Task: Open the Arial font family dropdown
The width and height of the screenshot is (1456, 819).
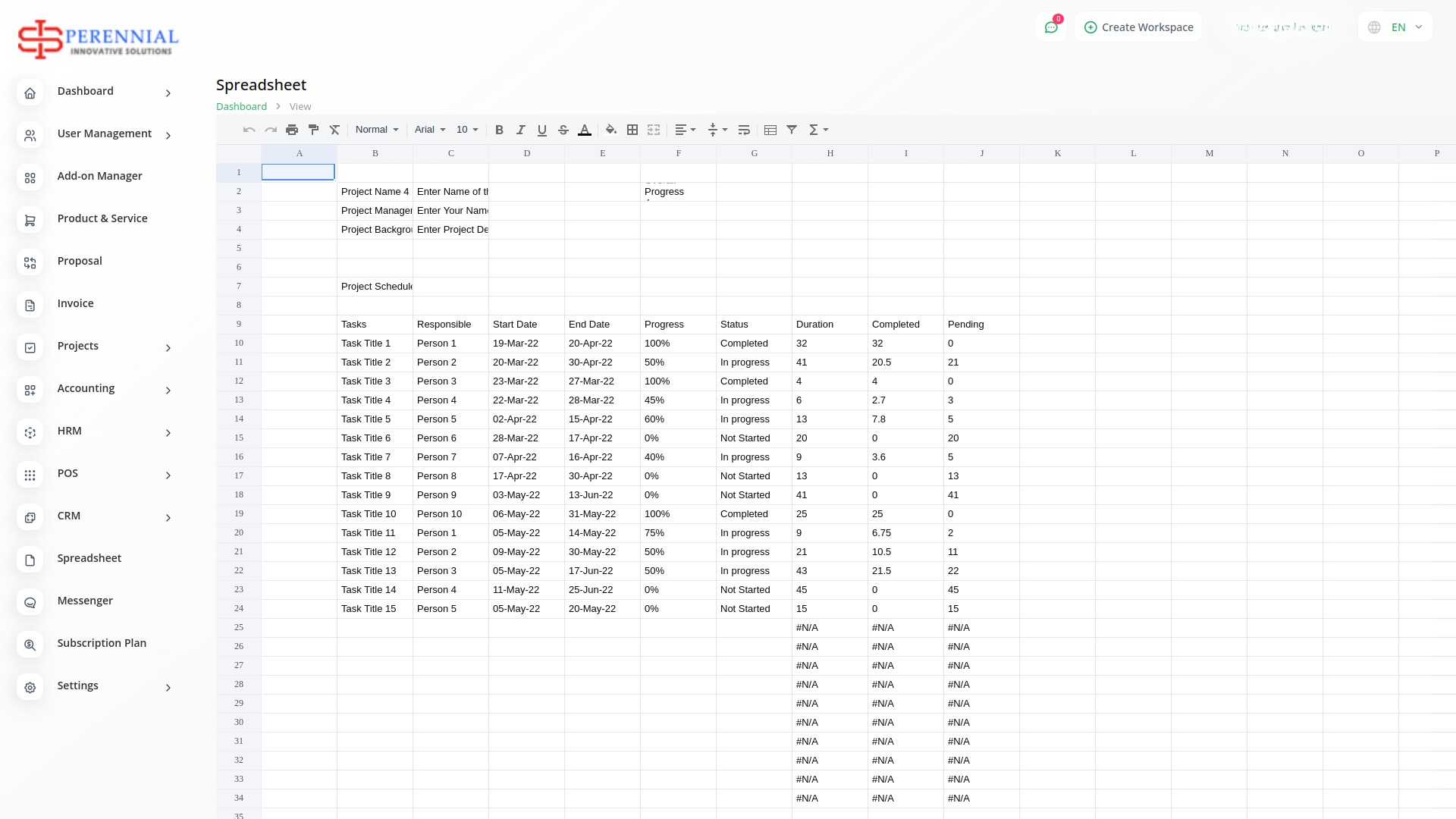Action: (430, 130)
